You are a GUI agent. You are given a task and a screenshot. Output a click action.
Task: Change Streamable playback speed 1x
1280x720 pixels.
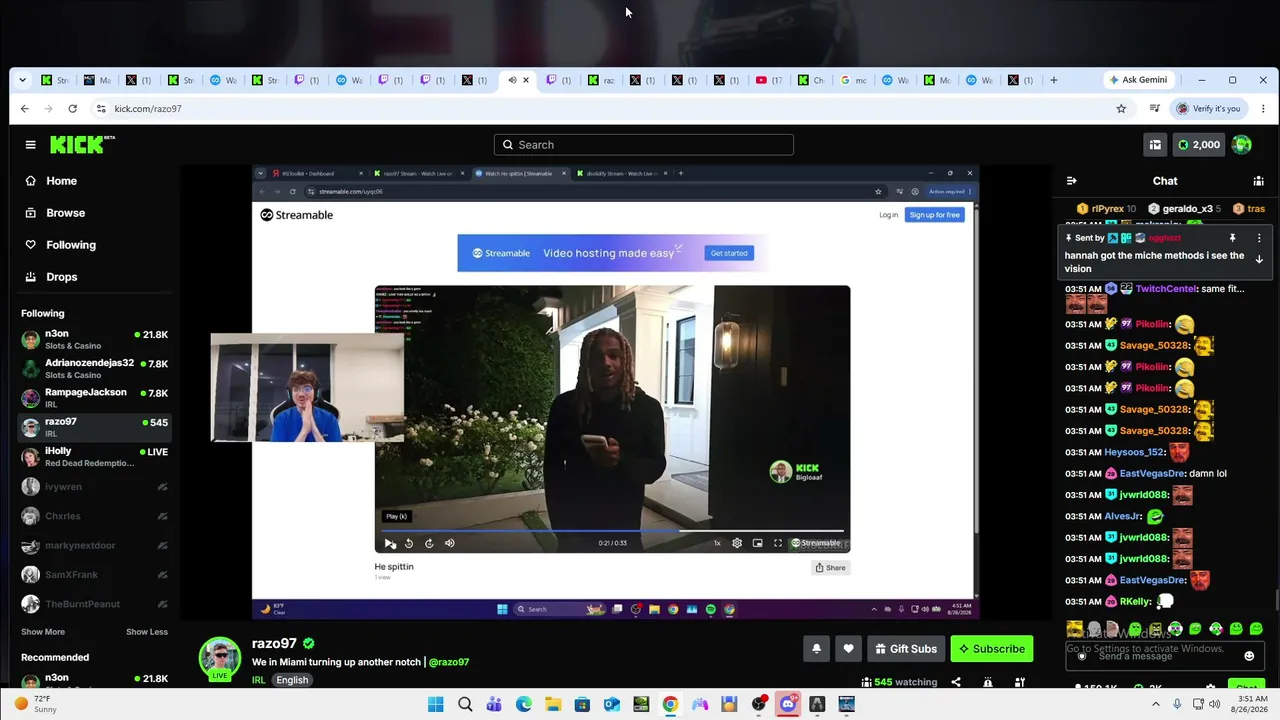[x=717, y=543]
